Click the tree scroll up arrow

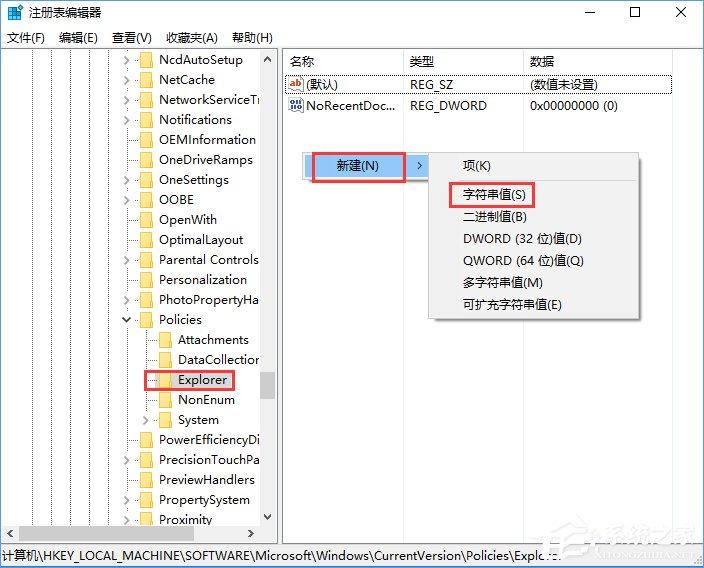[268, 59]
